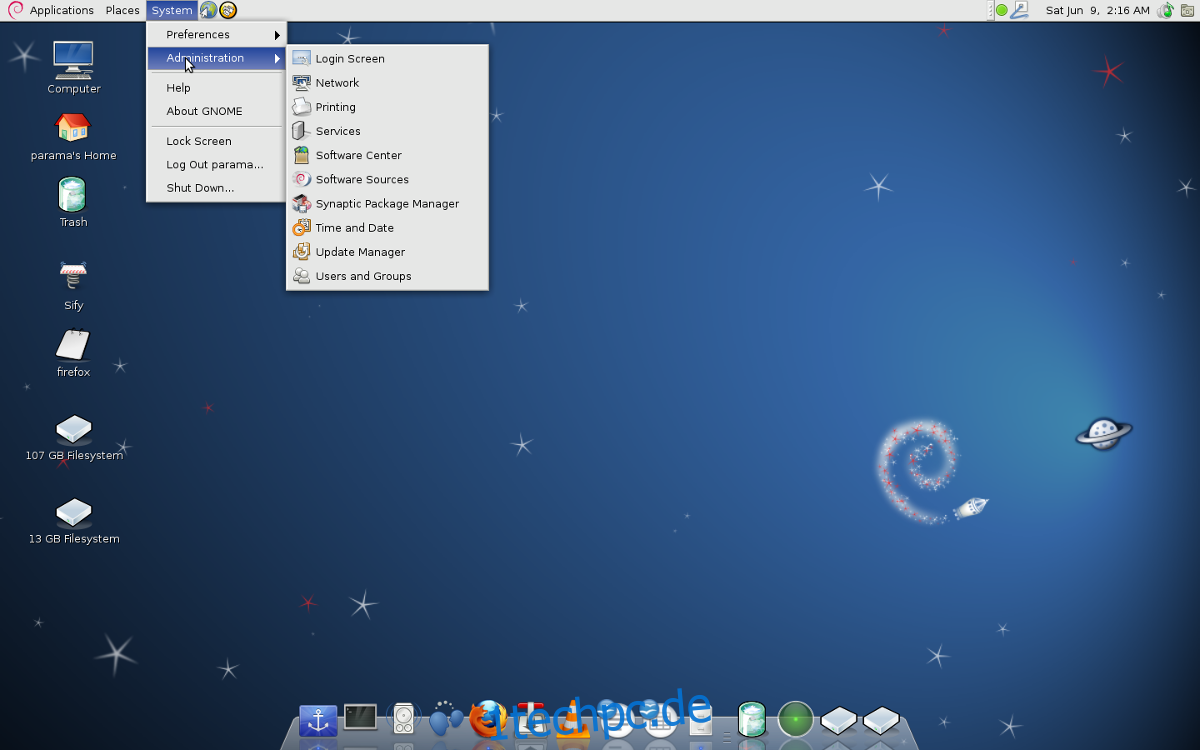Click the blue GNOME foot dock icon
The height and width of the screenshot is (750, 1200).
(446, 718)
